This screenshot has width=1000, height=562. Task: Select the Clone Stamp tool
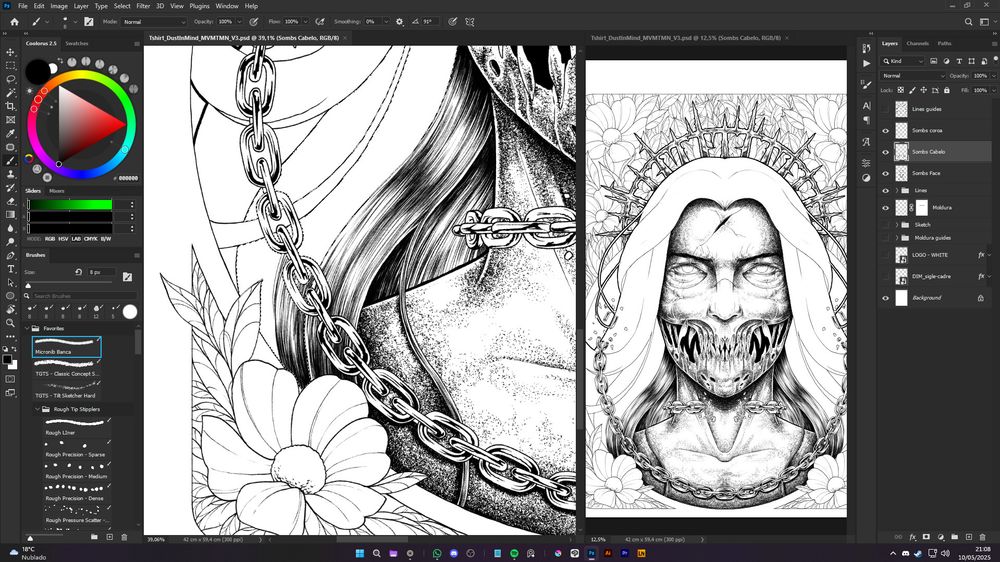point(10,174)
